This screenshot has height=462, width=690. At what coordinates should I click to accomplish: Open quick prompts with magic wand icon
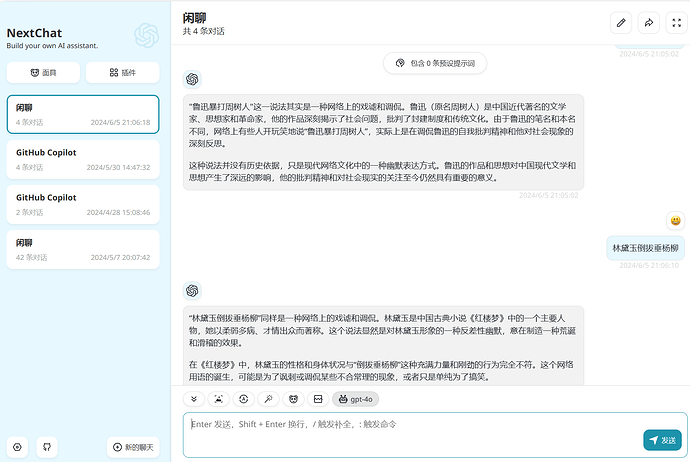pyautogui.click(x=268, y=399)
